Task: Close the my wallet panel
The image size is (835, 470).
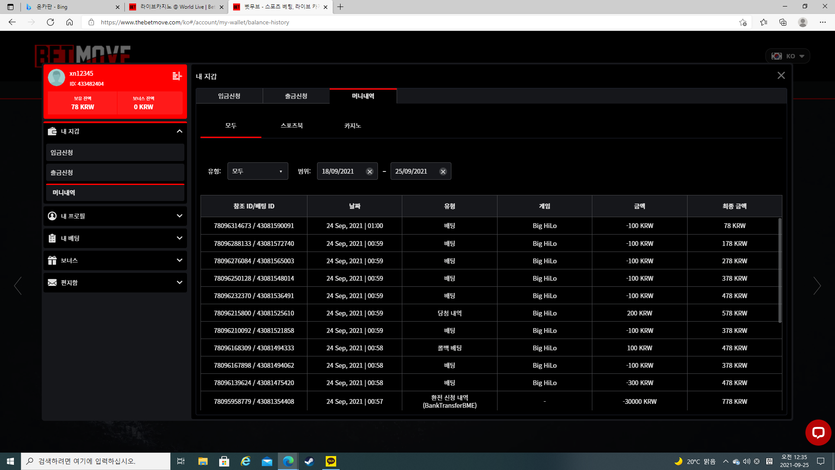Action: click(781, 76)
